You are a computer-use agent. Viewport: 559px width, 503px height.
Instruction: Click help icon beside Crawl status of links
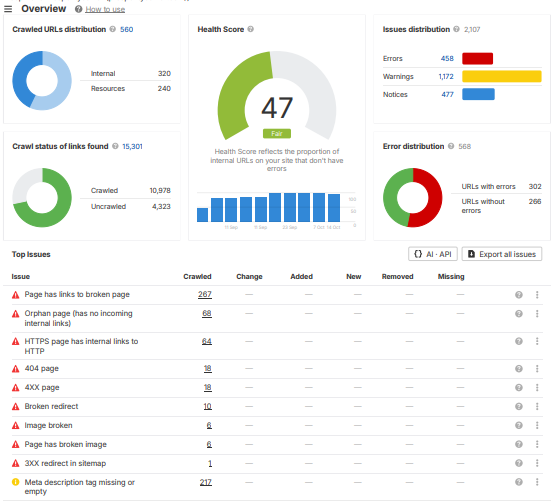tap(115, 146)
